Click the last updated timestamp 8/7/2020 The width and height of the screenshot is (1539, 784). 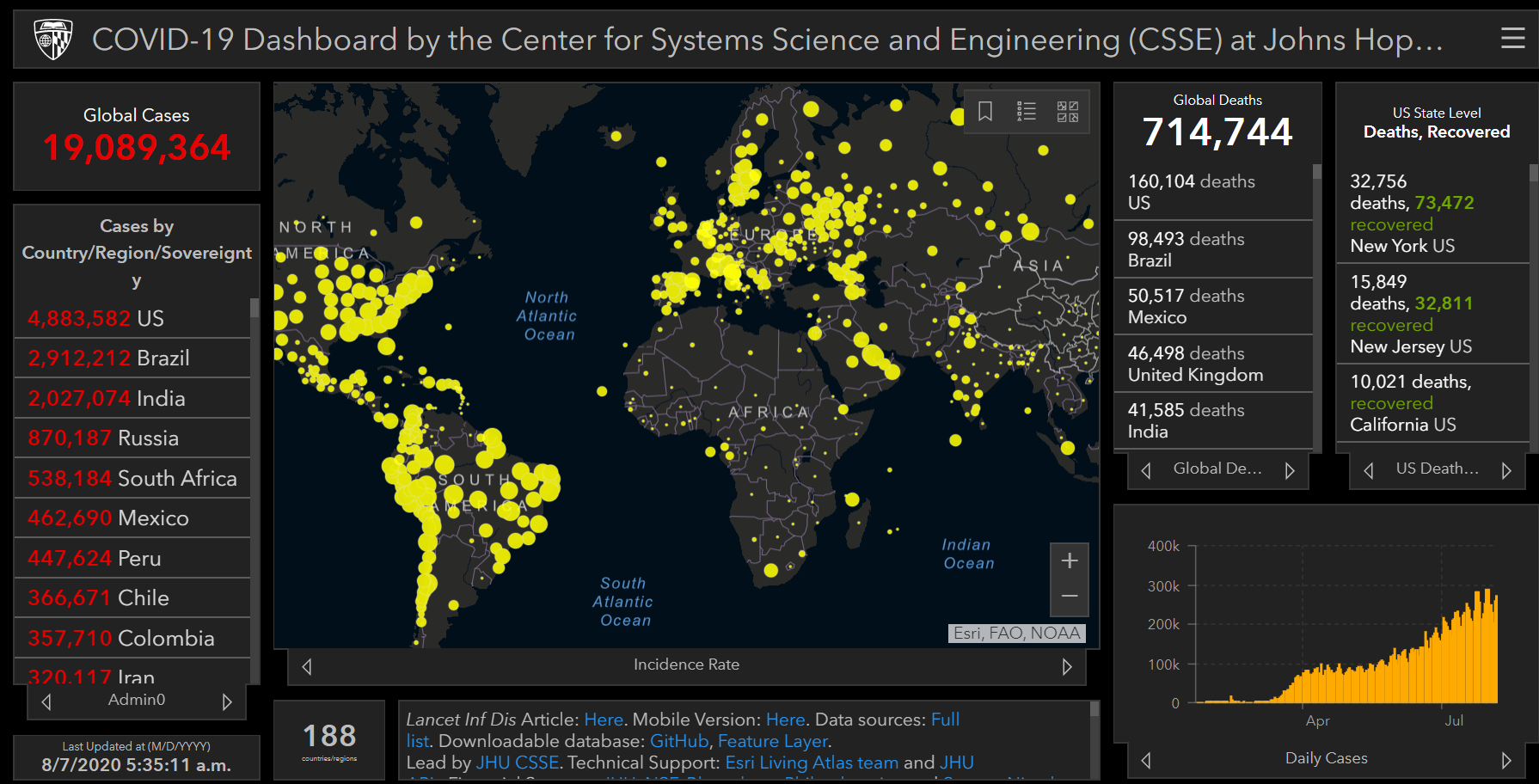137,765
